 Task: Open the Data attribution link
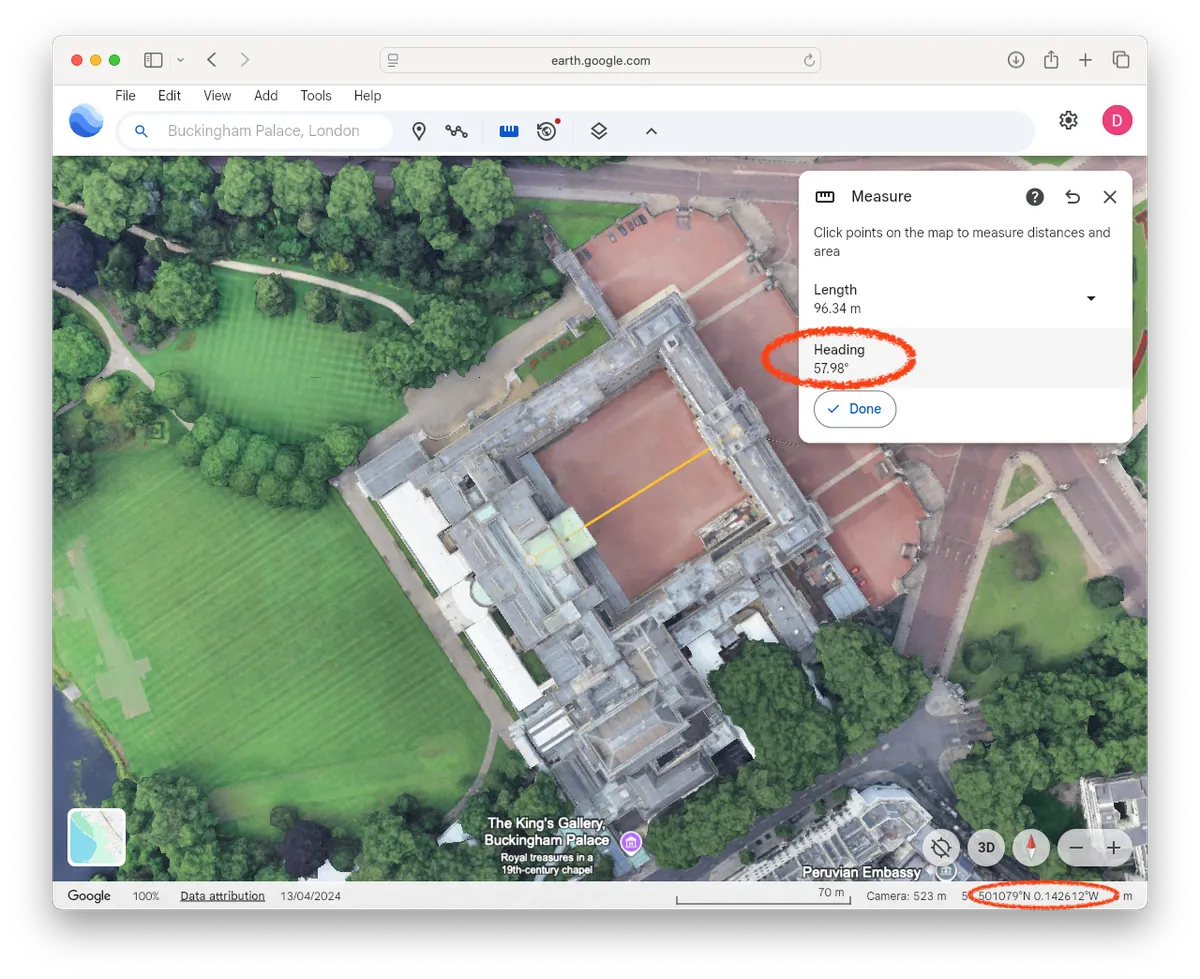click(222, 896)
